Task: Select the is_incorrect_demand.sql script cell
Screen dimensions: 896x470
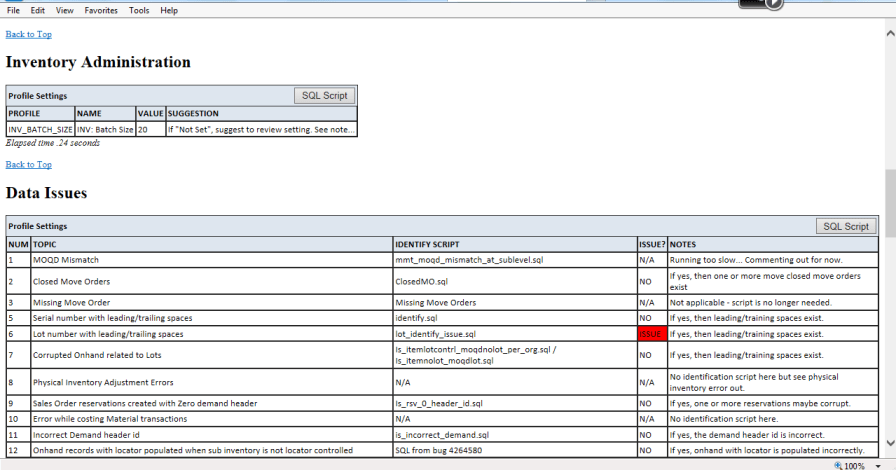Action: tap(515, 435)
